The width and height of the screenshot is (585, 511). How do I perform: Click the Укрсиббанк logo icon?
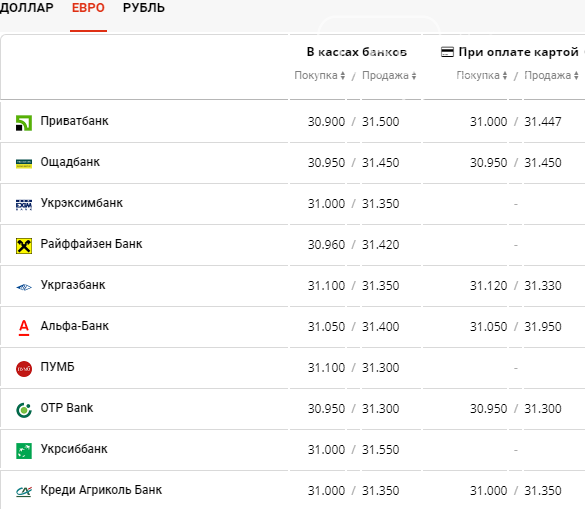24,451
